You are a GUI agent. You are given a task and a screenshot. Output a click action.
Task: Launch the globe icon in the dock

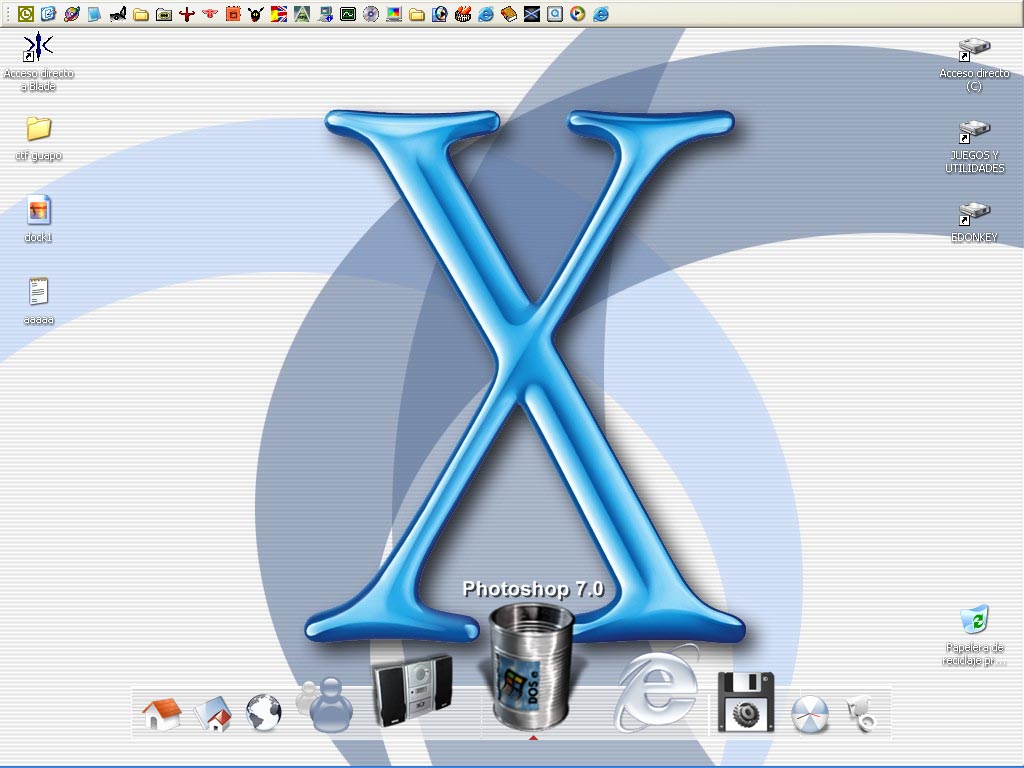(264, 712)
